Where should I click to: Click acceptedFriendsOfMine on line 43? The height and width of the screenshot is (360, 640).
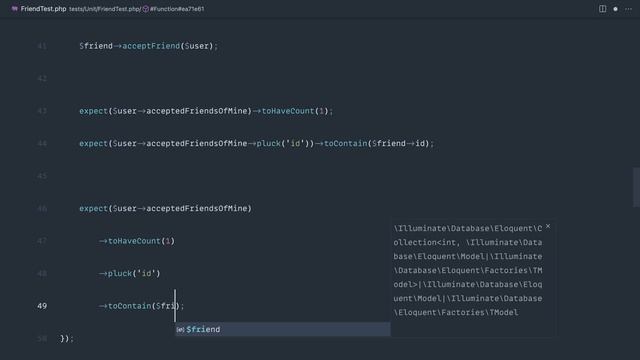tap(197, 111)
